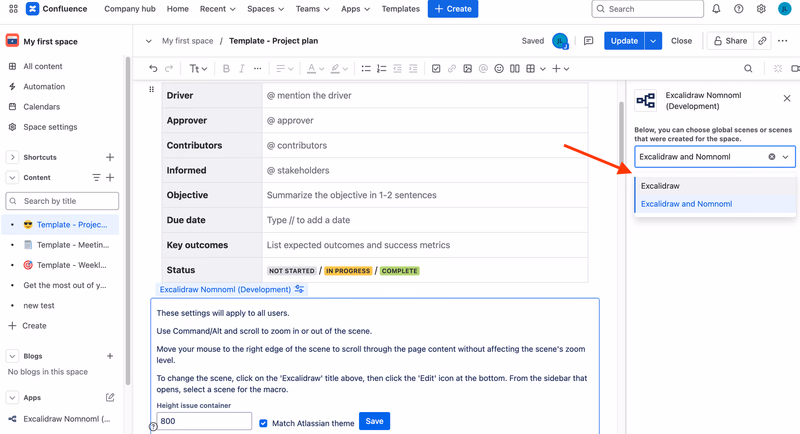This screenshot has height=434, width=800.
Task: Click the Search by title field
Action: [62, 201]
